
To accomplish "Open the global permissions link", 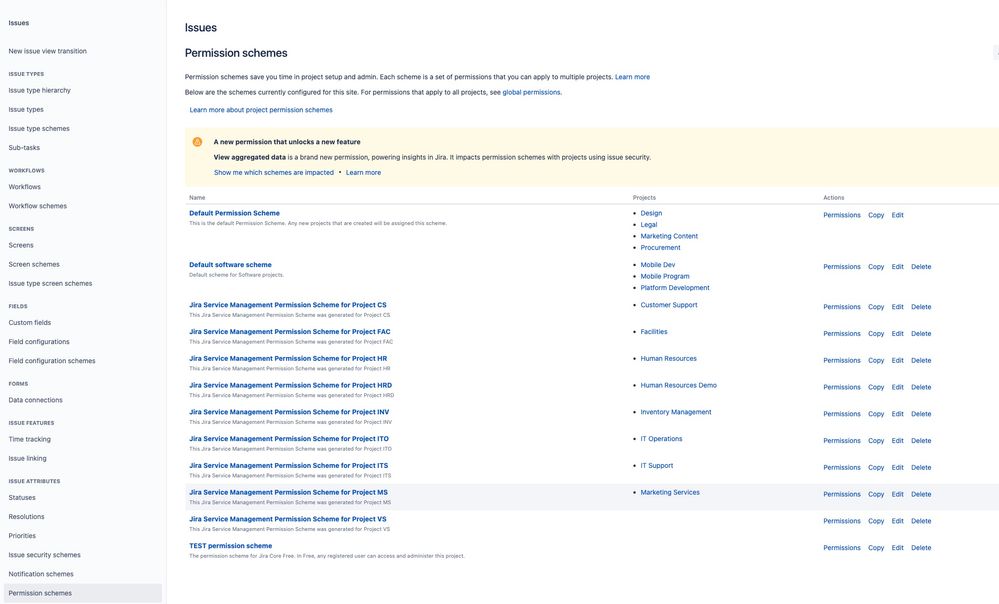I will coord(531,92).
